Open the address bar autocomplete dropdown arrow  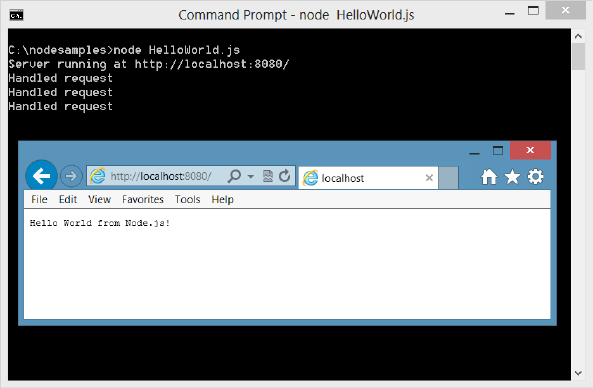250,176
